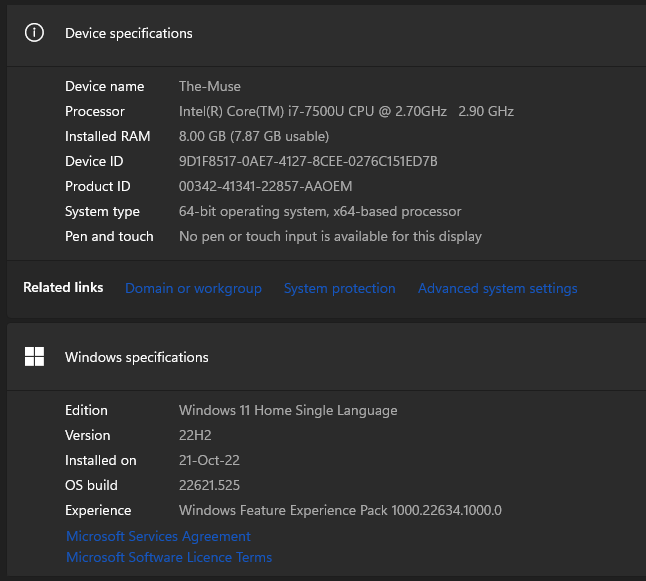The image size is (646, 581).
Task: Click the Product ID value 00342-41341-22857-AAOEM
Action: pyautogui.click(x=265, y=186)
